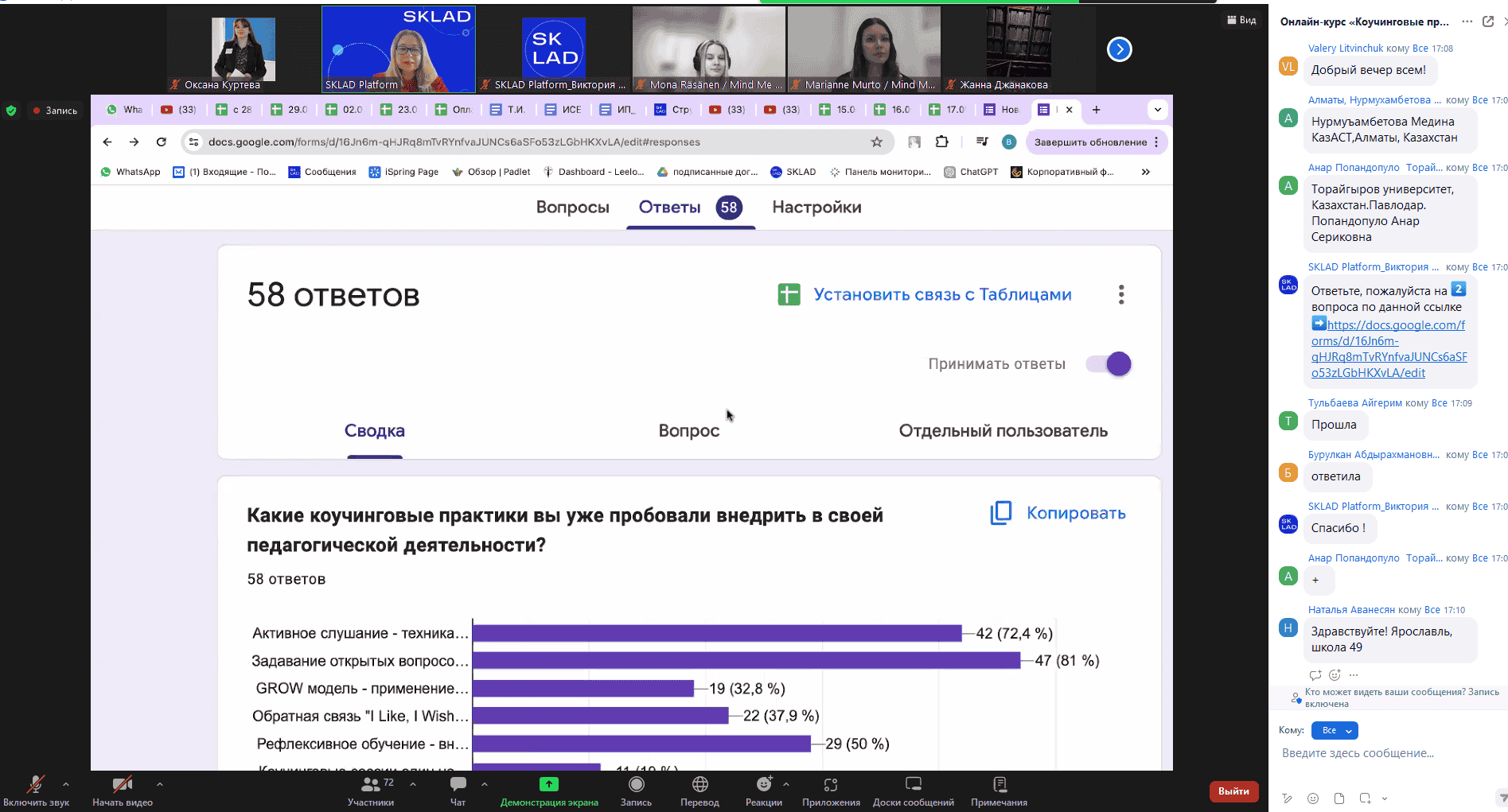Open form's three-dot more options menu
This screenshot has width=1508, height=812.
coord(1121,295)
